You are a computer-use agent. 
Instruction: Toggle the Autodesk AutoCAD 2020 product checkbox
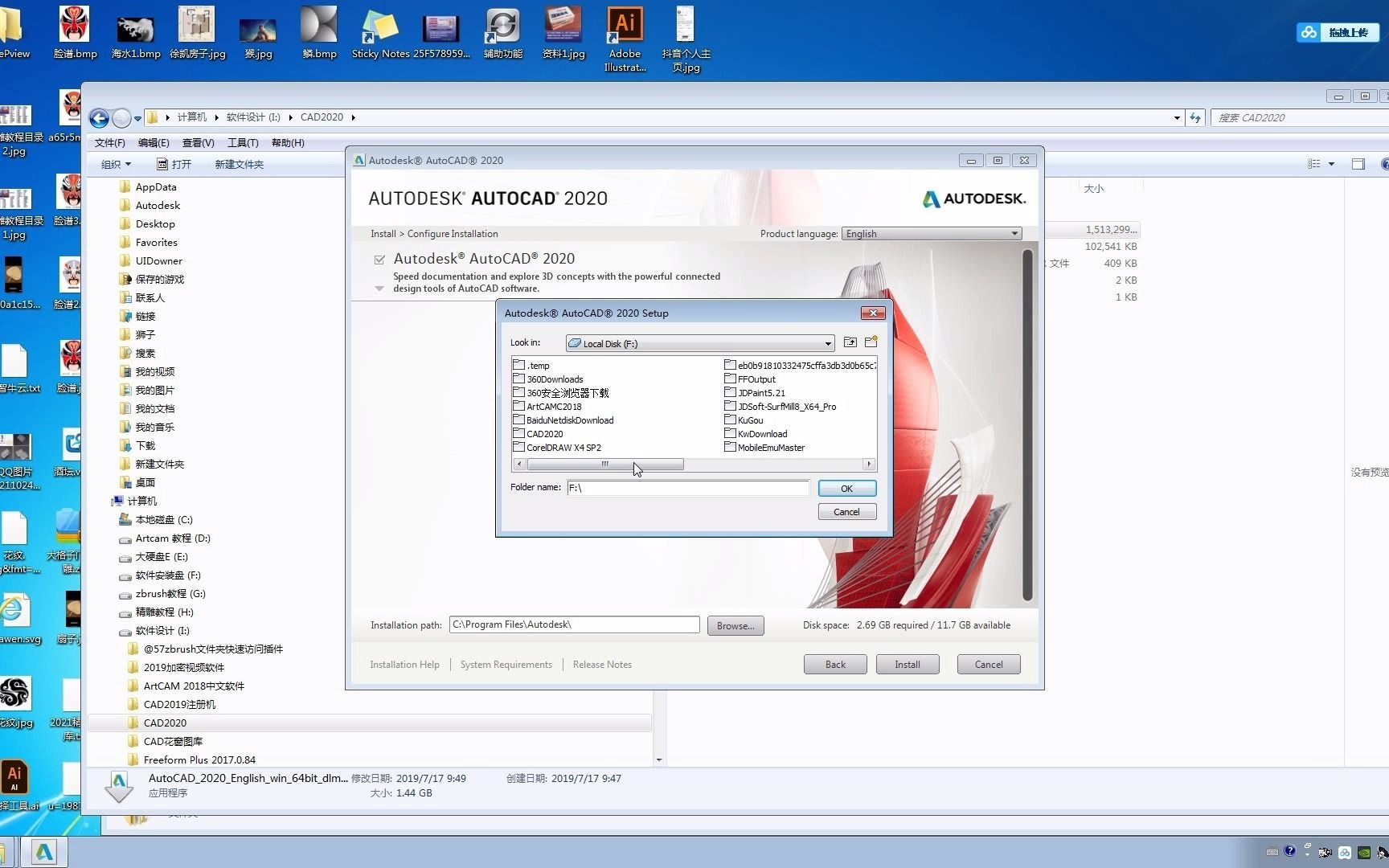(379, 260)
